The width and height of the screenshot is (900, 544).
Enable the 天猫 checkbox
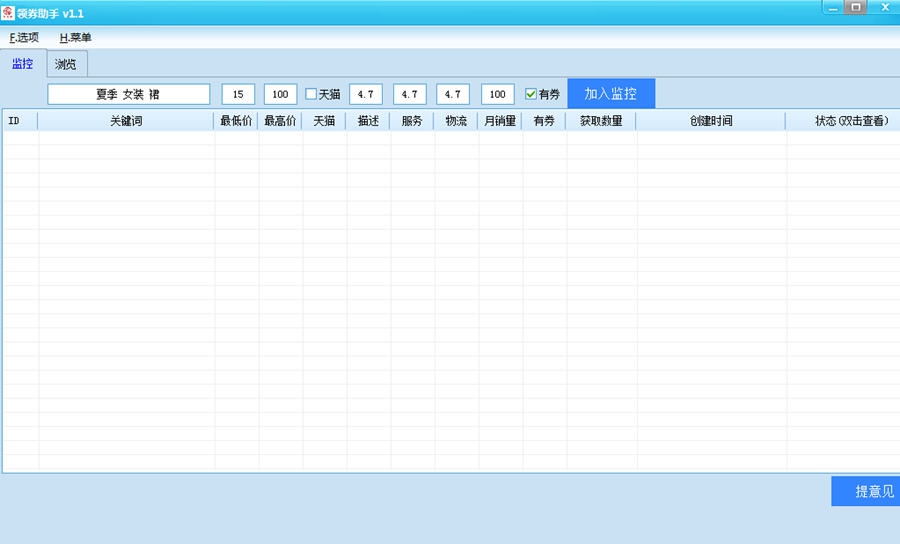(x=311, y=94)
